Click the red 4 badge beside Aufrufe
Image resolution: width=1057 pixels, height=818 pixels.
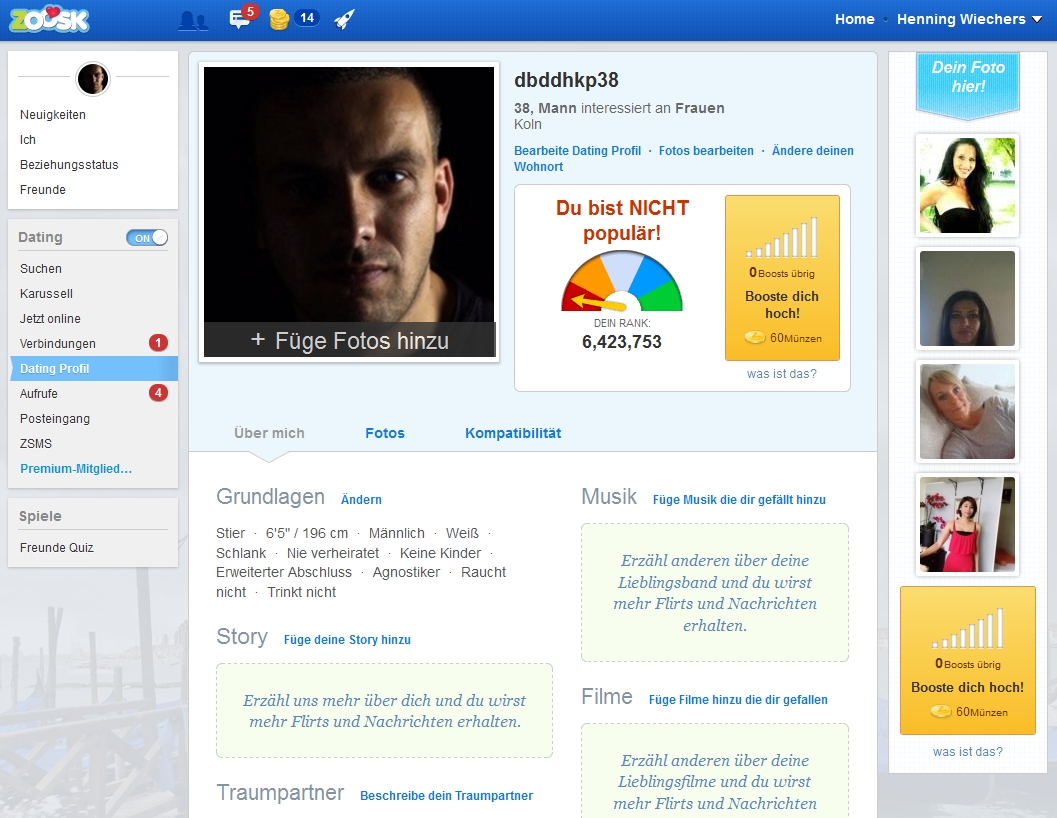pos(158,392)
